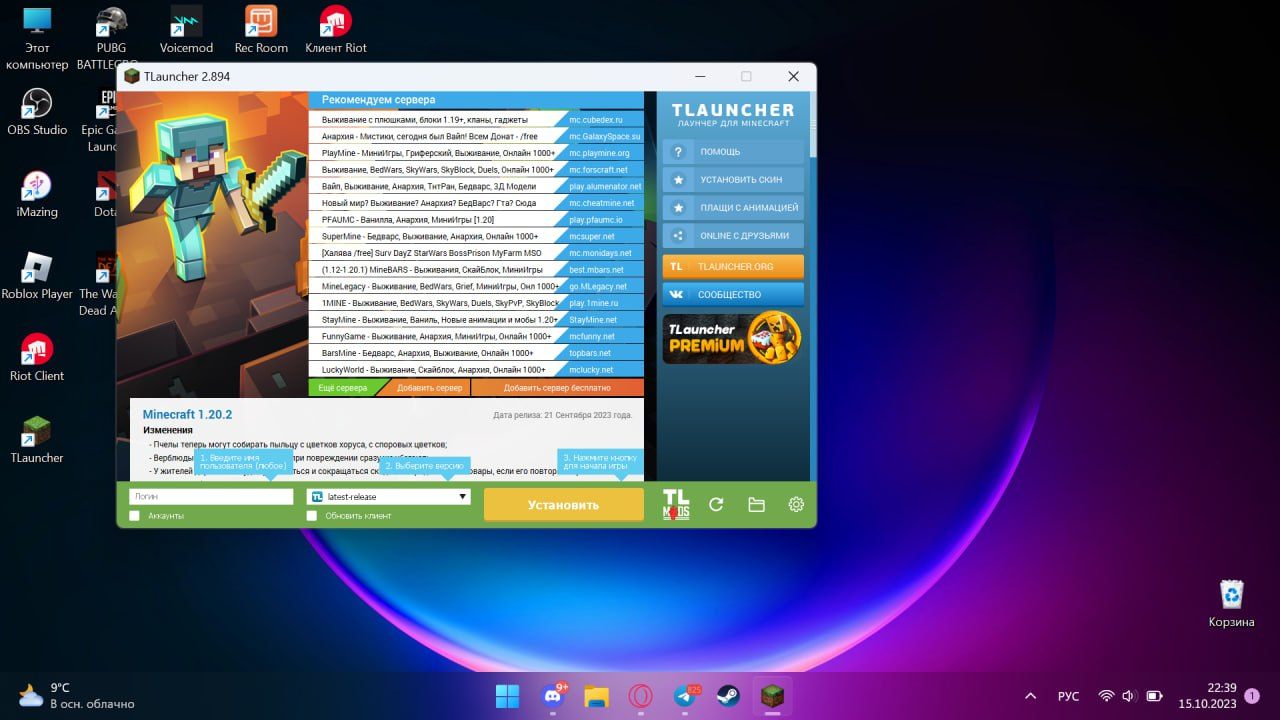
Task: Open the TLAUNCHER.ORG link button
Action: [733, 267]
